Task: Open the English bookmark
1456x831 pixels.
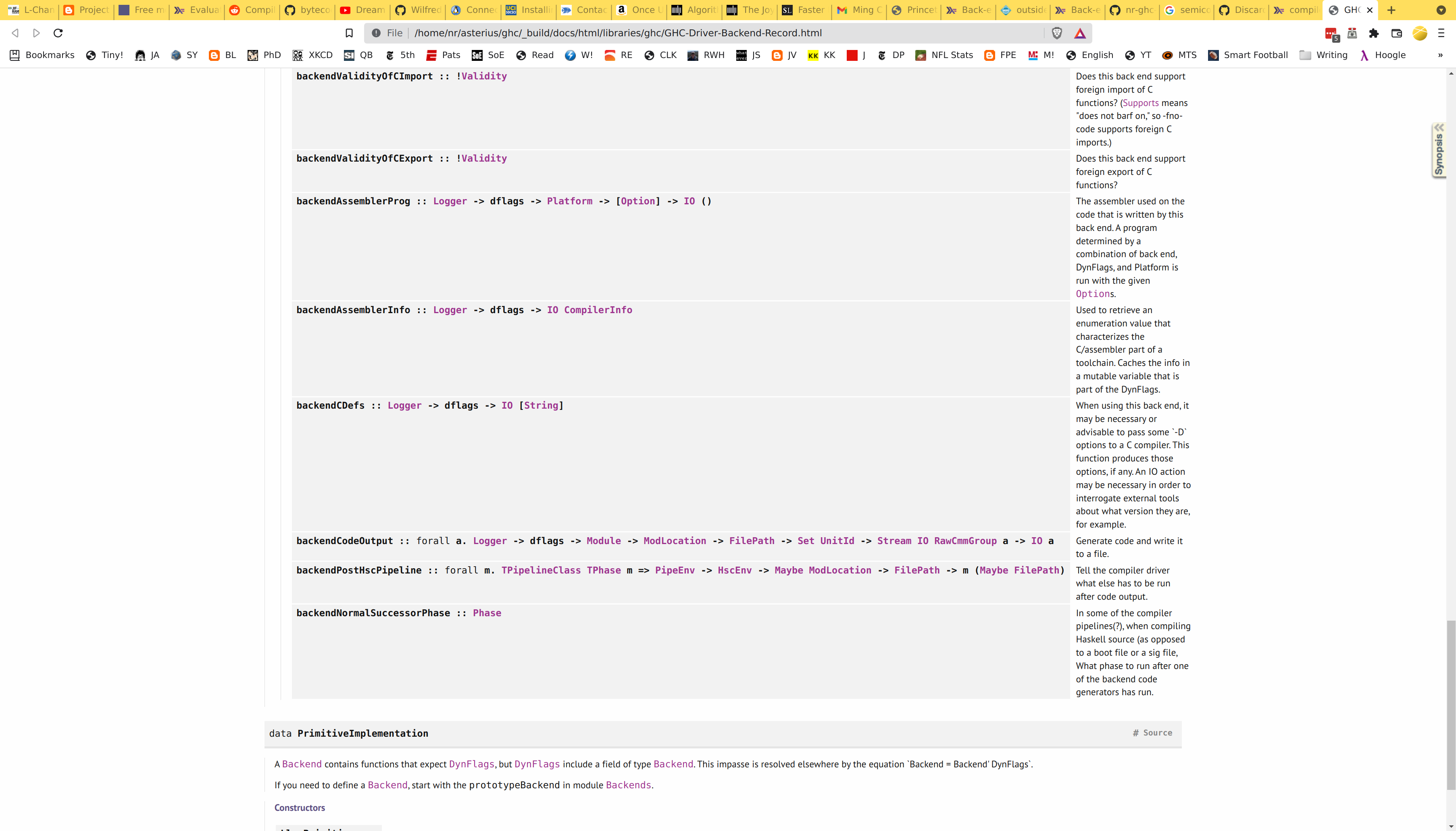Action: coord(1090,55)
